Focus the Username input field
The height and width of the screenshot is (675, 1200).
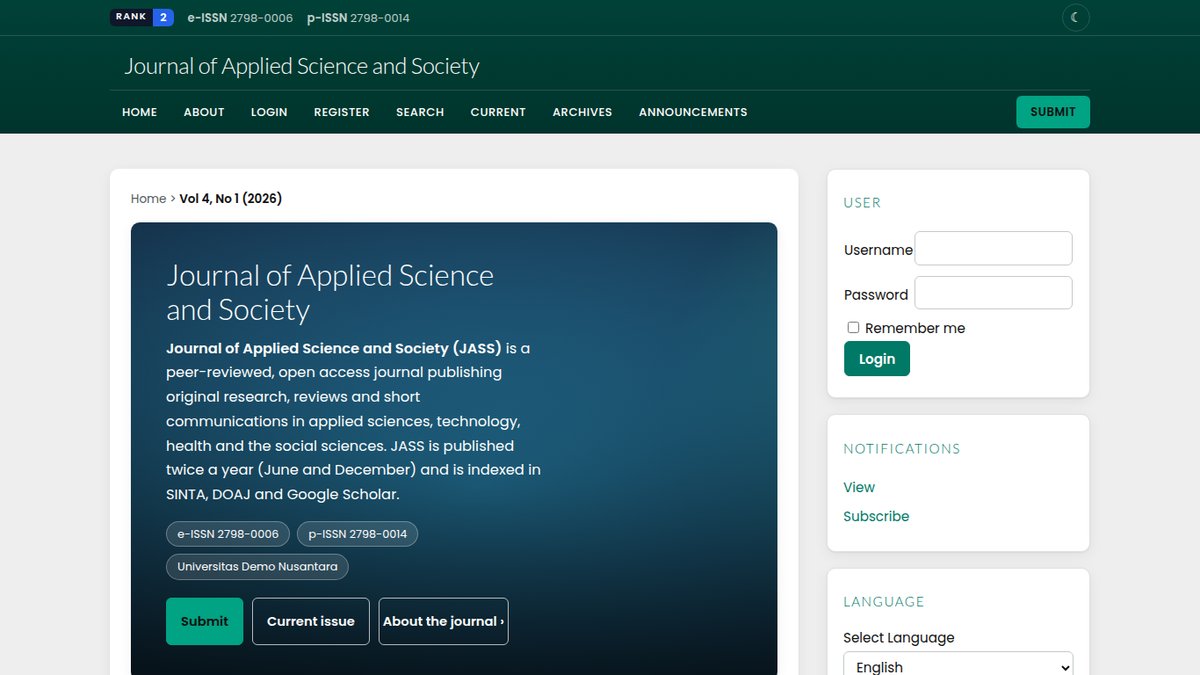coord(994,249)
